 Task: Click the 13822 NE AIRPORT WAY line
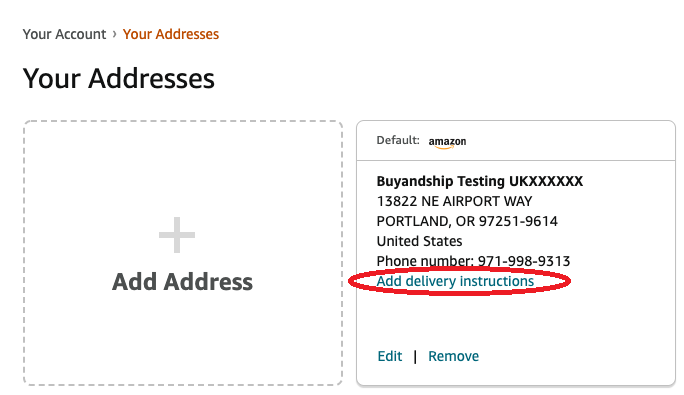click(454, 201)
